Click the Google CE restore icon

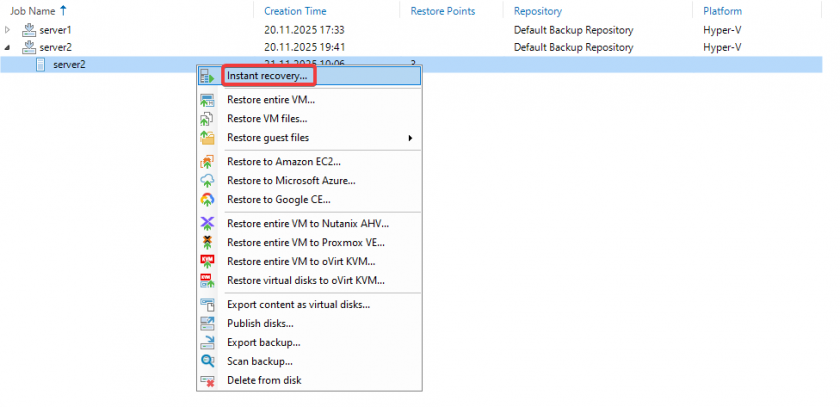207,200
